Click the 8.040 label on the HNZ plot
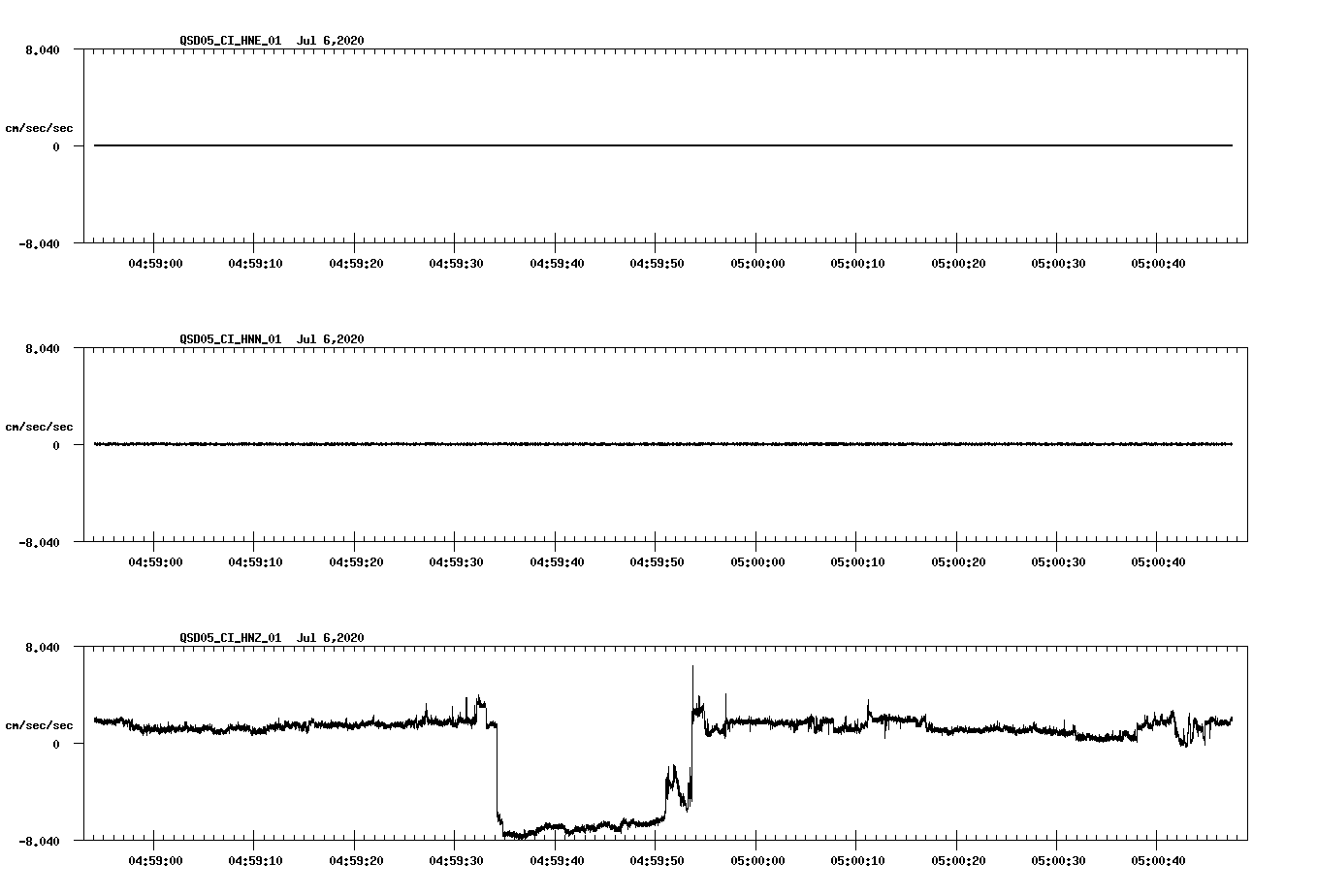This screenshot has width=1317, height=896. pos(43,647)
